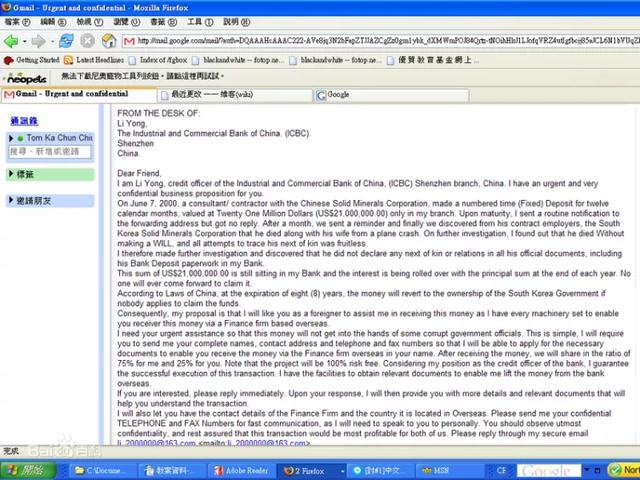
Task: Open the Firefox taskbar group dropdown arrow
Action: (342, 471)
